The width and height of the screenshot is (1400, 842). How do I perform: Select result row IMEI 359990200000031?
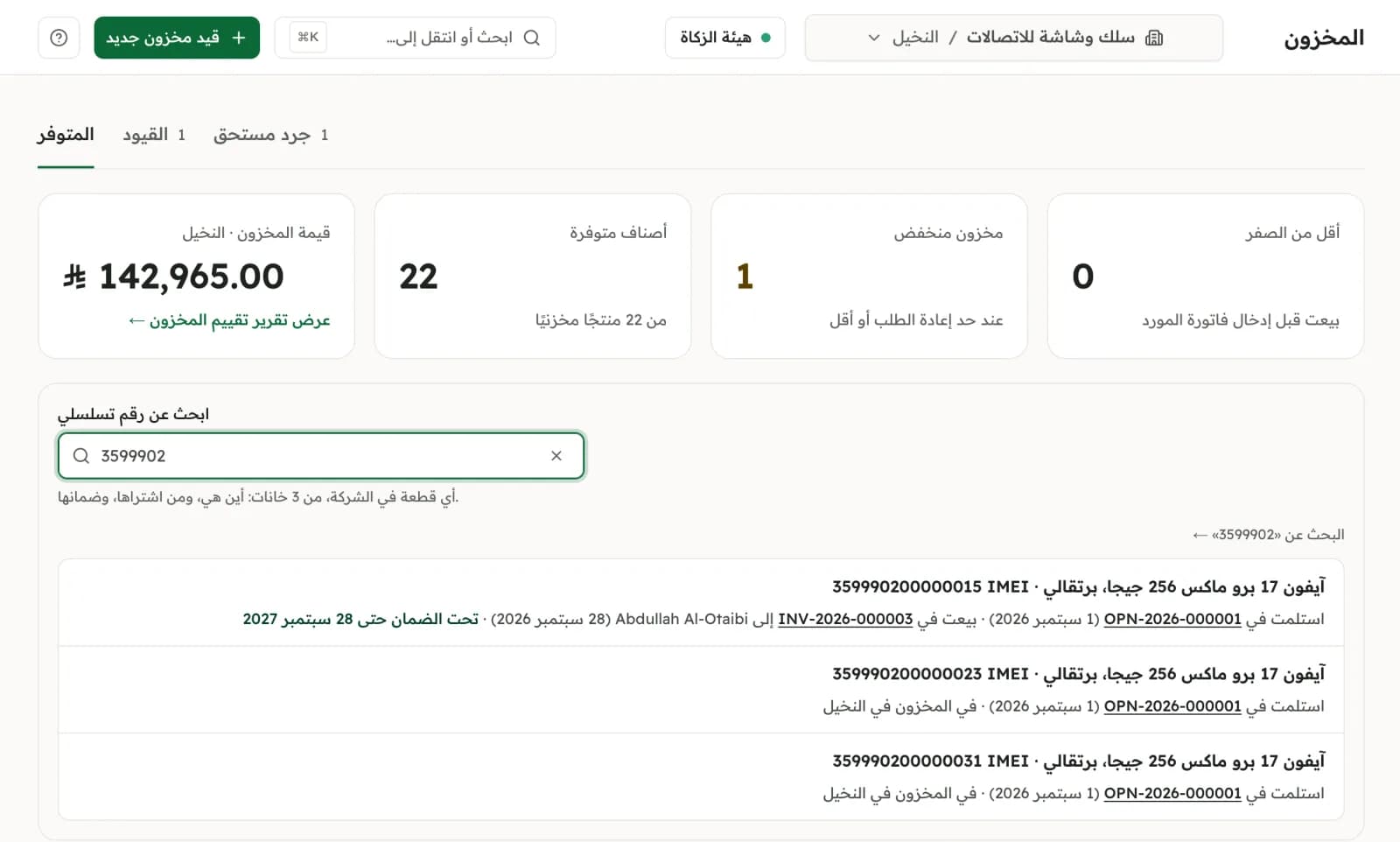(701, 777)
